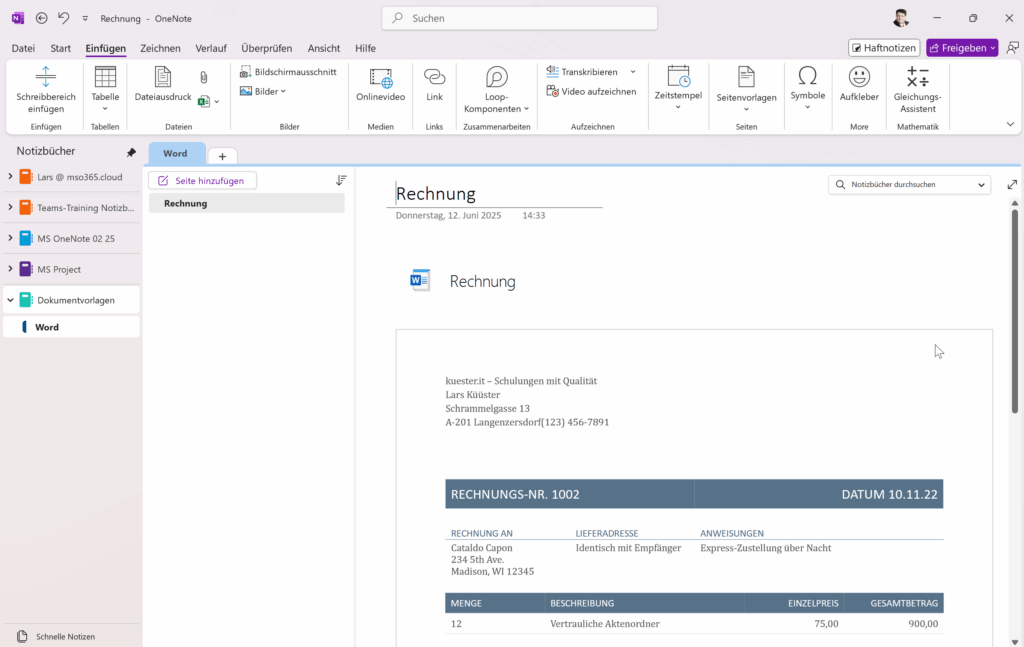The width and height of the screenshot is (1024, 647).
Task: Attach a file with the paperclip icon
Action: [x=204, y=78]
